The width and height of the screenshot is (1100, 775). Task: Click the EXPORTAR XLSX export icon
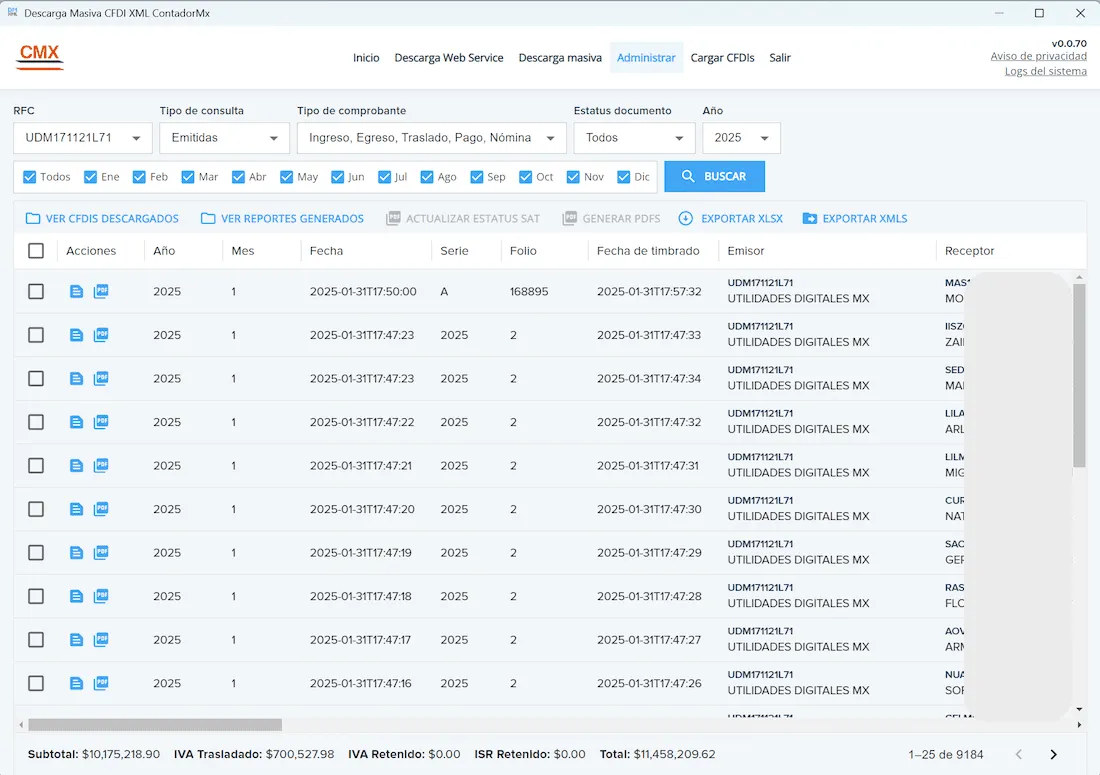click(x=688, y=218)
